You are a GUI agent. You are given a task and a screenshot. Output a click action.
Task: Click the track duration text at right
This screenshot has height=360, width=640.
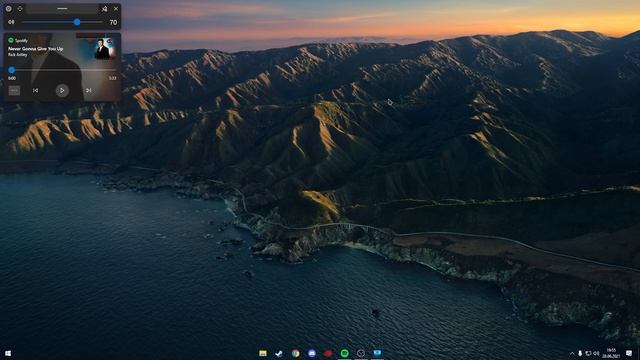(x=113, y=78)
